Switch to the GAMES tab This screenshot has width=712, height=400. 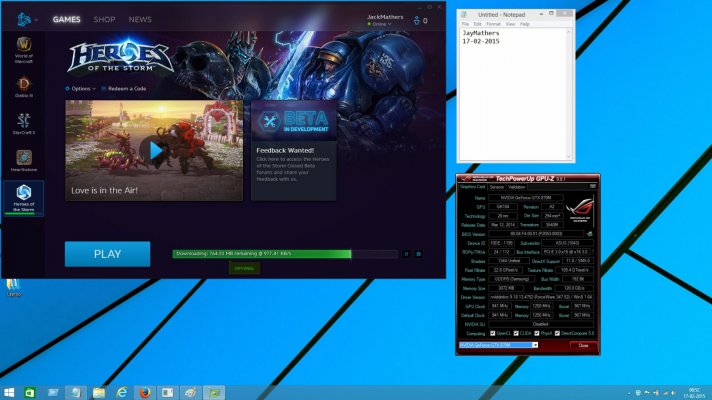point(66,20)
